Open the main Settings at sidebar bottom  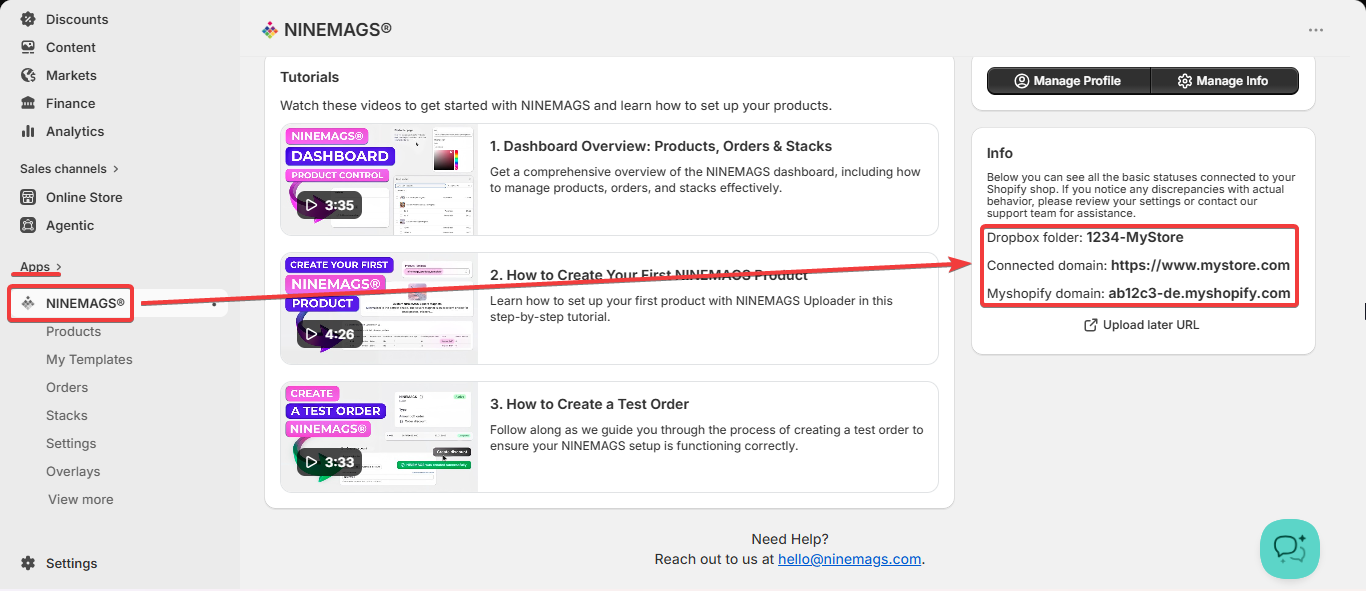point(72,563)
